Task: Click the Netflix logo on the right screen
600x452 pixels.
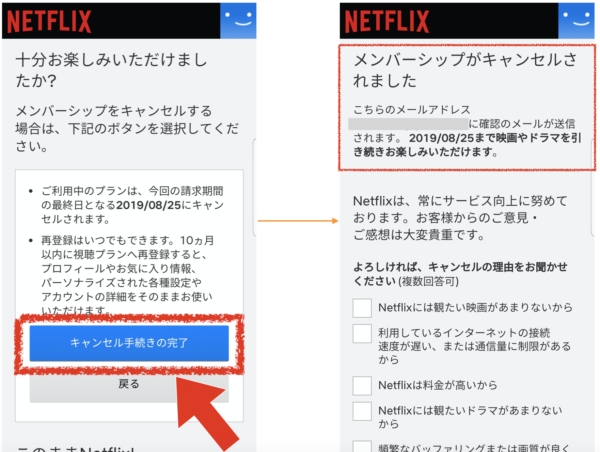Action: tap(387, 21)
